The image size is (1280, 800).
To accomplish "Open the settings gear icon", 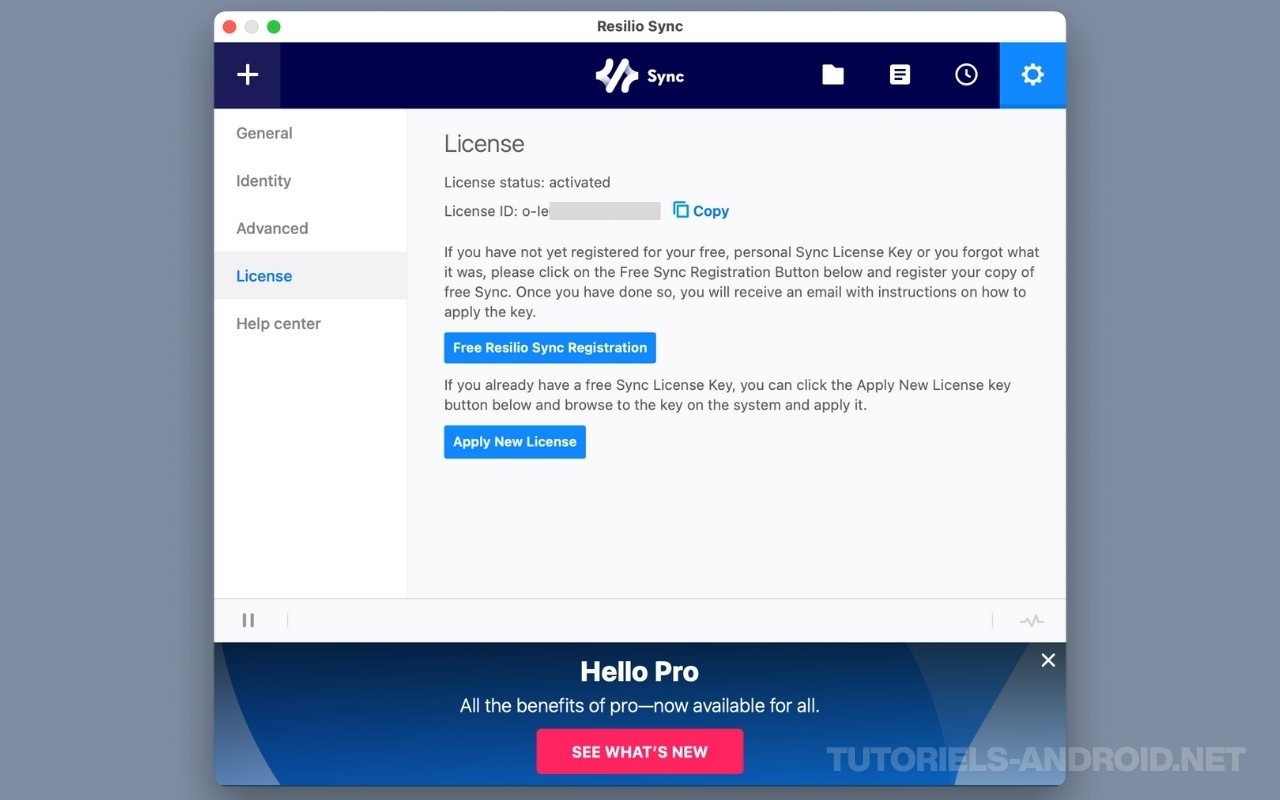I will coord(1032,75).
